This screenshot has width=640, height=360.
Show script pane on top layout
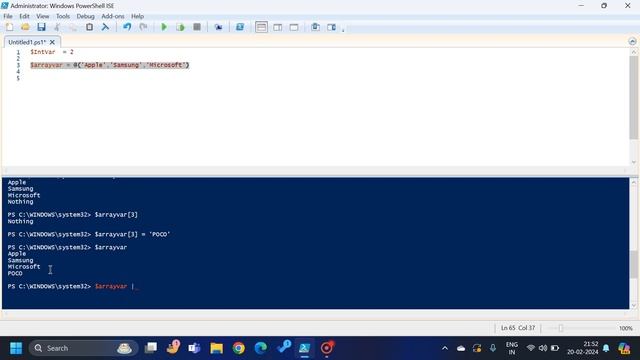point(261,27)
